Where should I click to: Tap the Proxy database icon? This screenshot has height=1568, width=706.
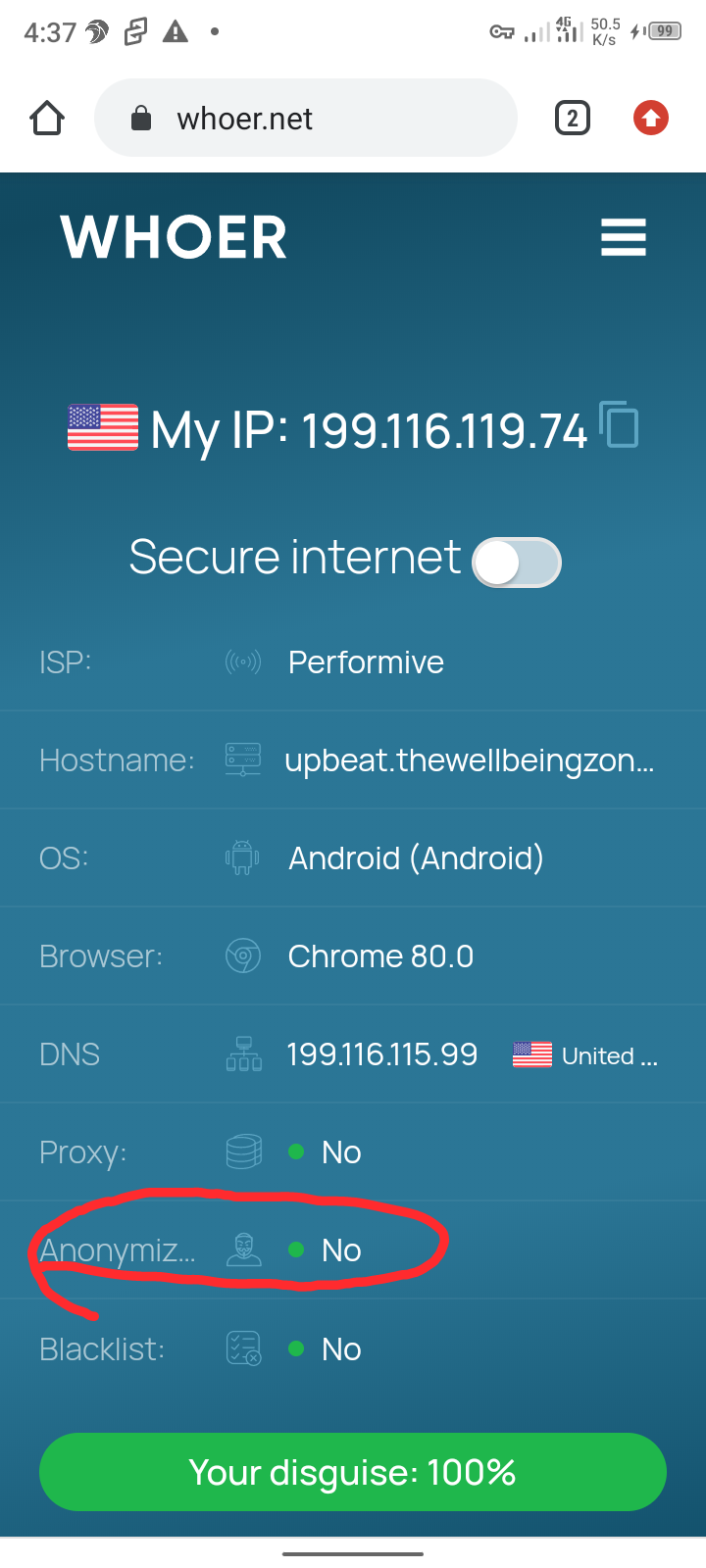[x=243, y=1151]
